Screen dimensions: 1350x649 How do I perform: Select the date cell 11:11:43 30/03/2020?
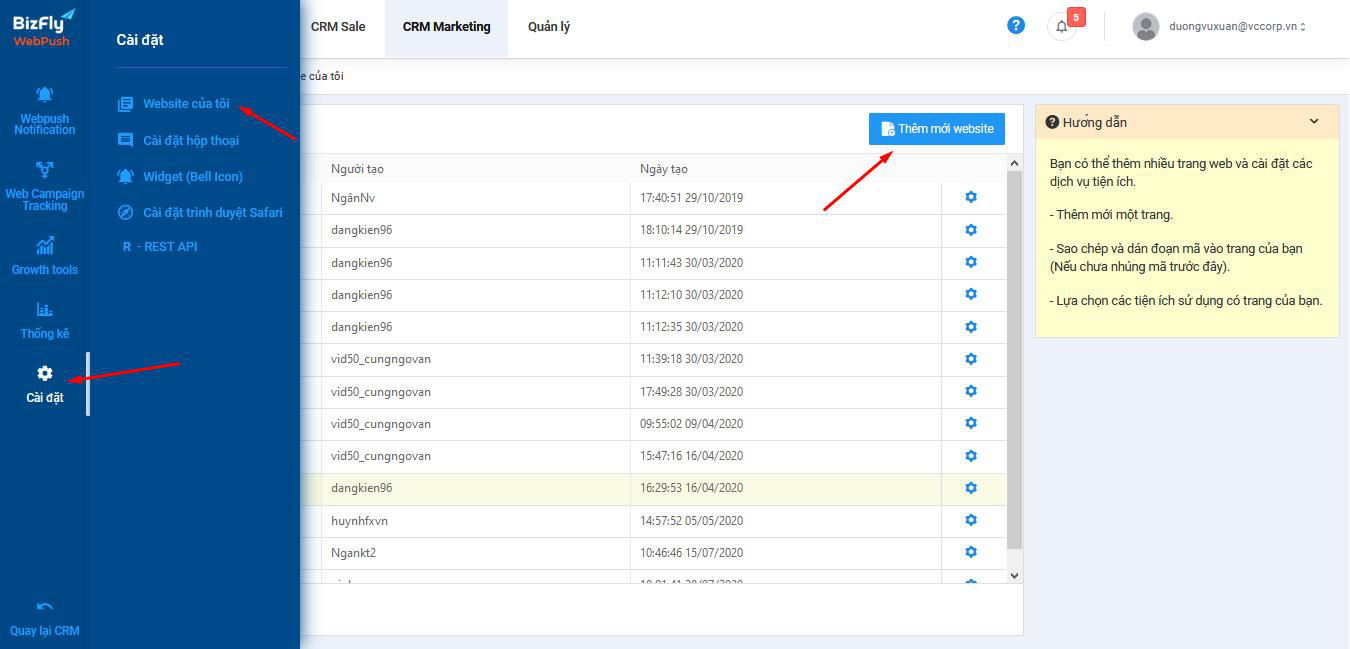click(x=786, y=263)
